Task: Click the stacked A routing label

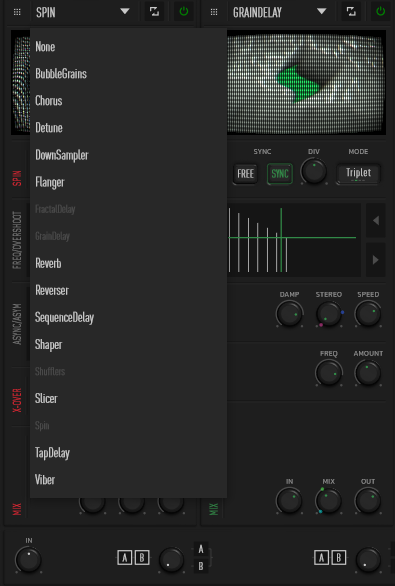Action: [201, 549]
